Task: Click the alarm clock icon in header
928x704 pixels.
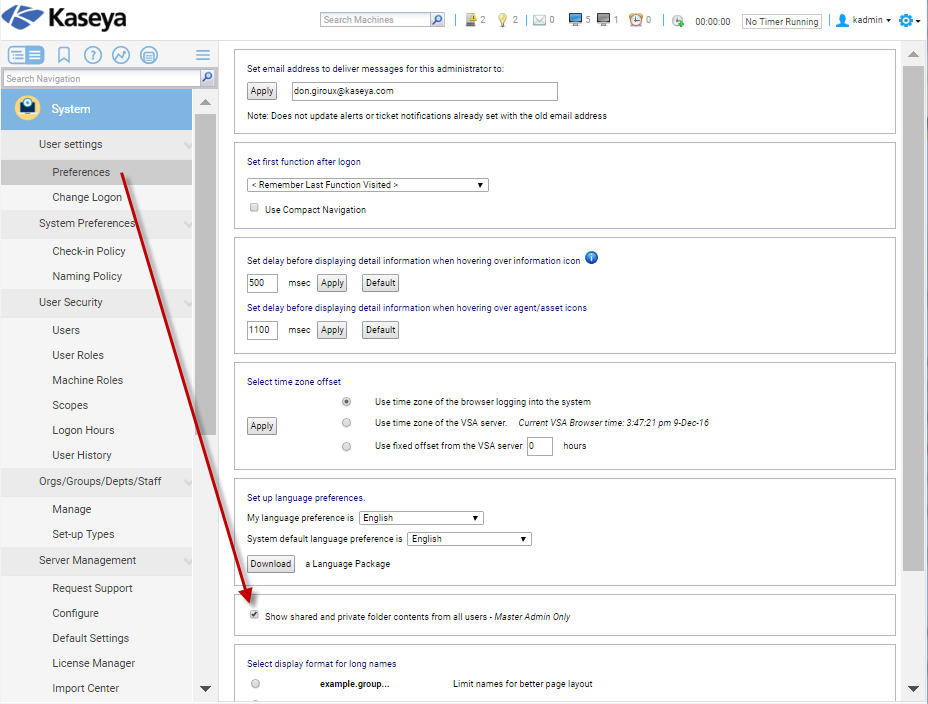Action: coord(636,20)
